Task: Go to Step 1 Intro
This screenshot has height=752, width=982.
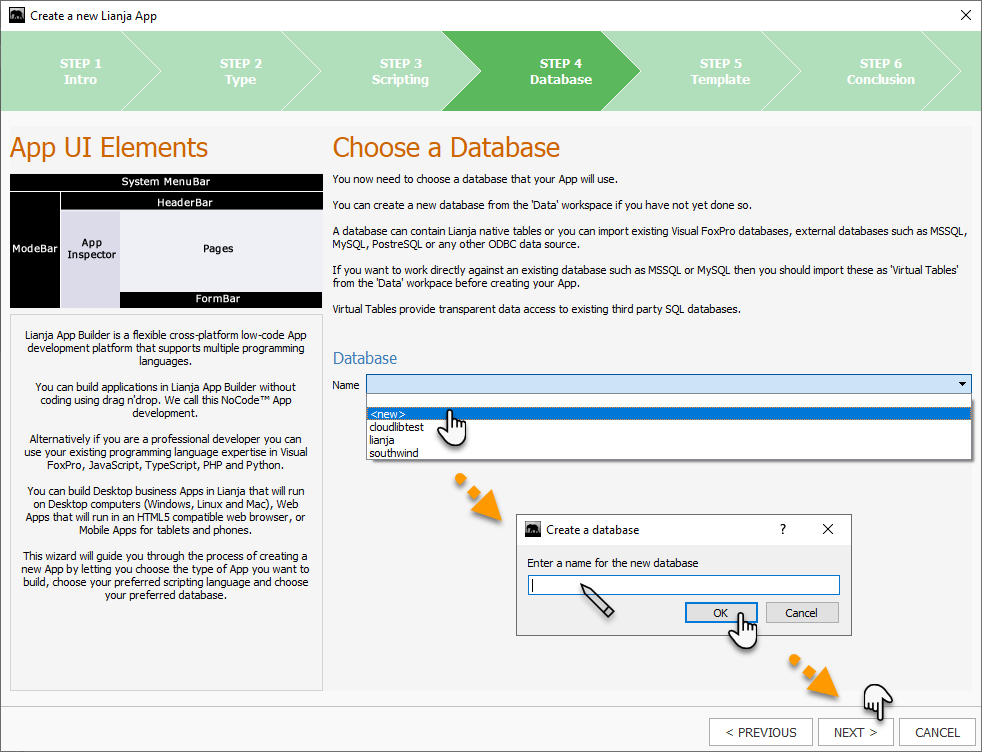Action: click(80, 71)
